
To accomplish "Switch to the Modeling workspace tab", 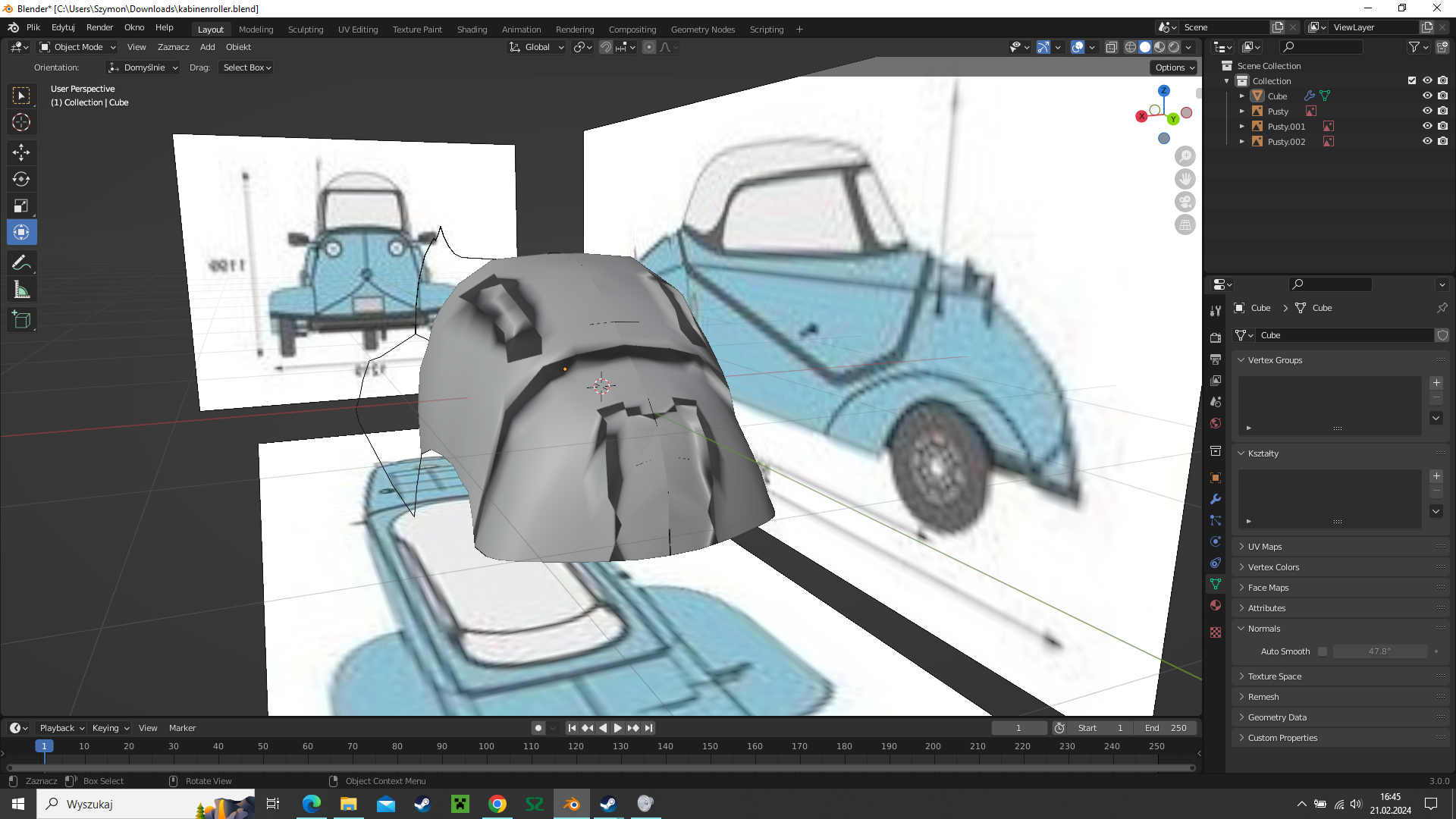I will pyautogui.click(x=256, y=30).
